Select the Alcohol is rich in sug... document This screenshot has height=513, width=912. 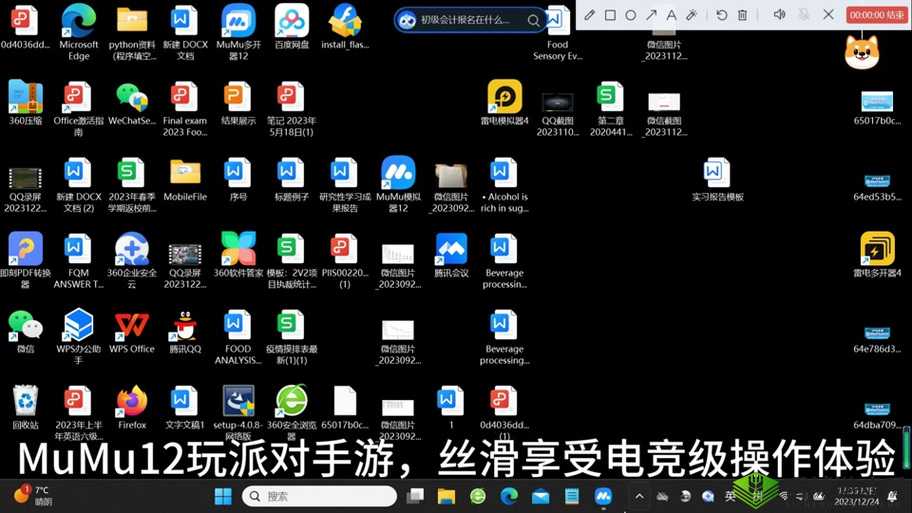504,185
